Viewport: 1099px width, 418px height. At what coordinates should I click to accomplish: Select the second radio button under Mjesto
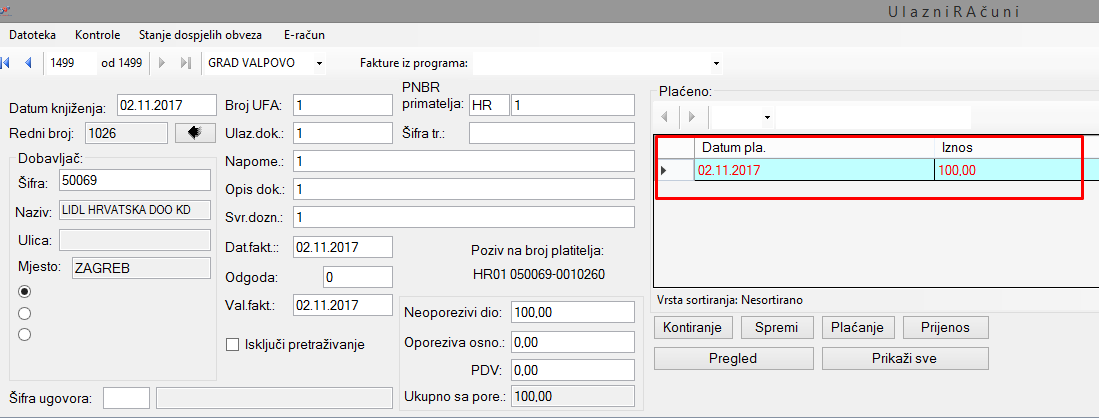[x=26, y=313]
